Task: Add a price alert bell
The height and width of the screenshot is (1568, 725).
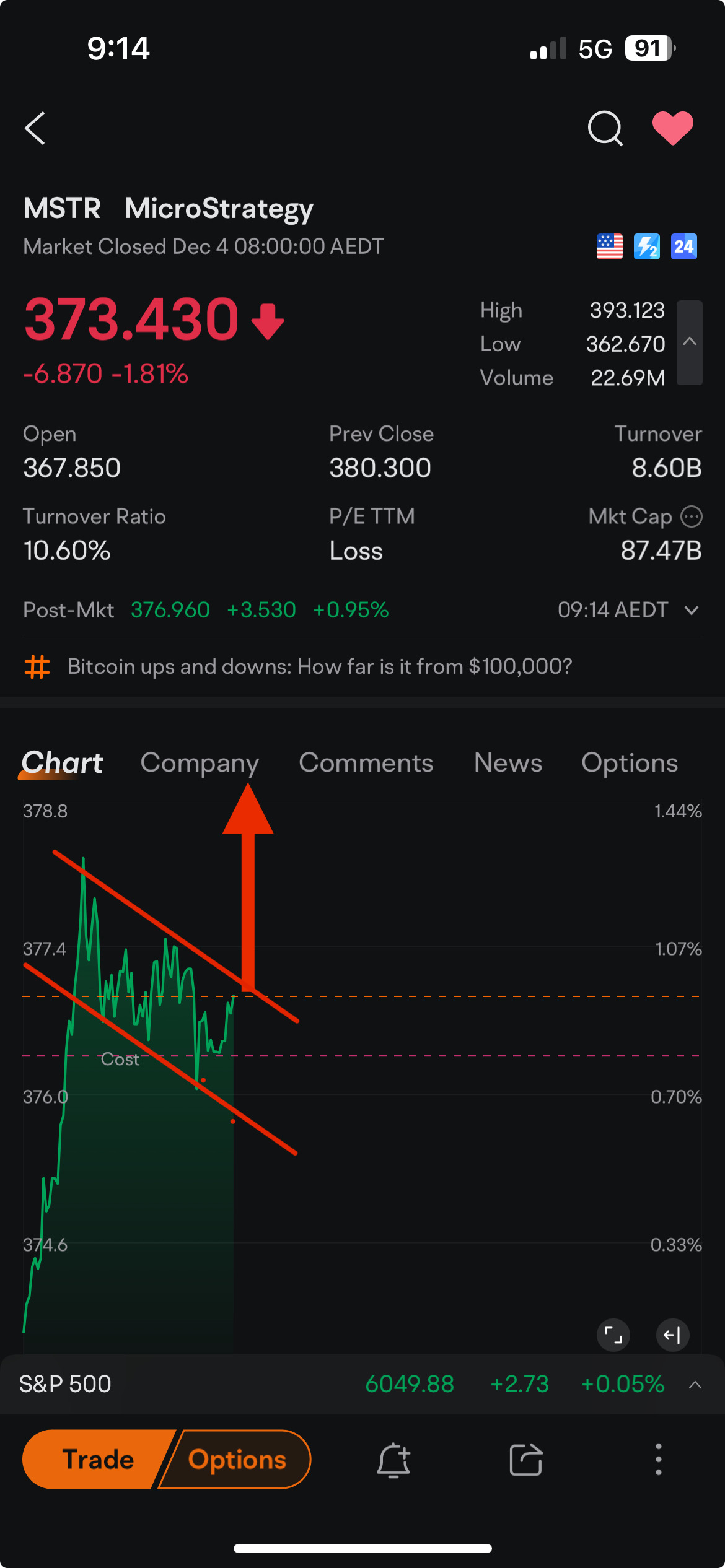Action: (393, 1460)
